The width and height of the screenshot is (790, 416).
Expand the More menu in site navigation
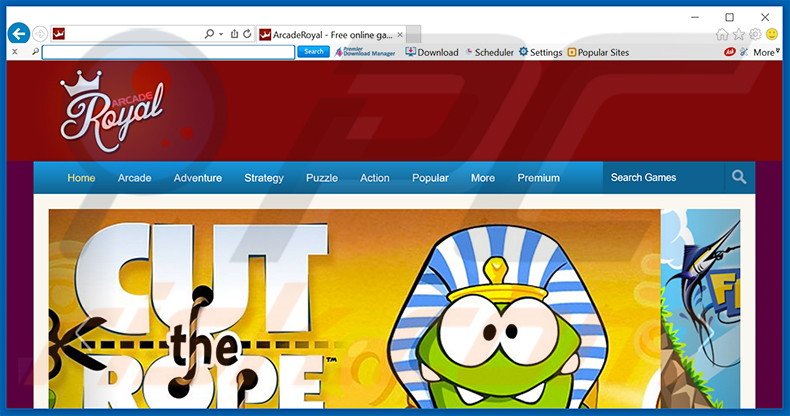(483, 178)
